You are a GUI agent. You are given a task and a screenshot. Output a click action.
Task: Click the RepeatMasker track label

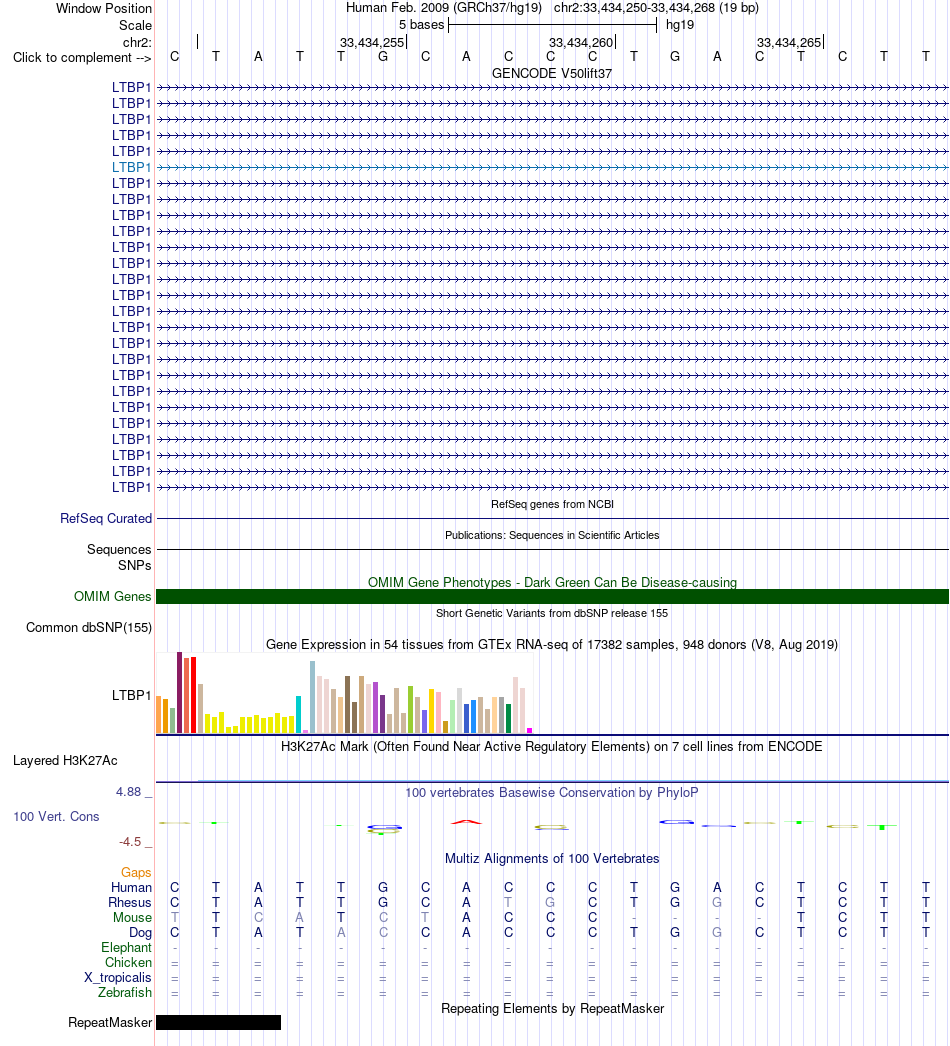(110, 1023)
